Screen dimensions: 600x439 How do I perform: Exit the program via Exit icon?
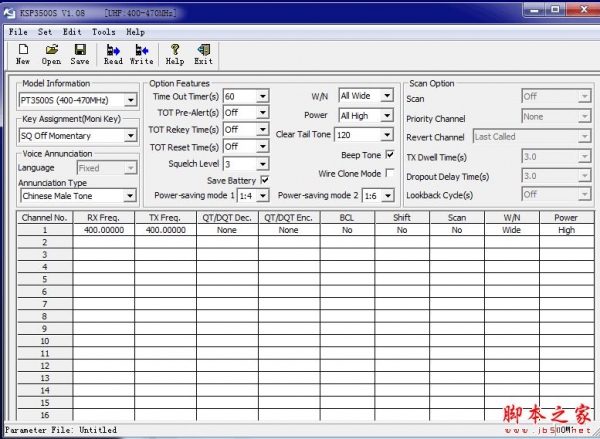pyautogui.click(x=203, y=54)
